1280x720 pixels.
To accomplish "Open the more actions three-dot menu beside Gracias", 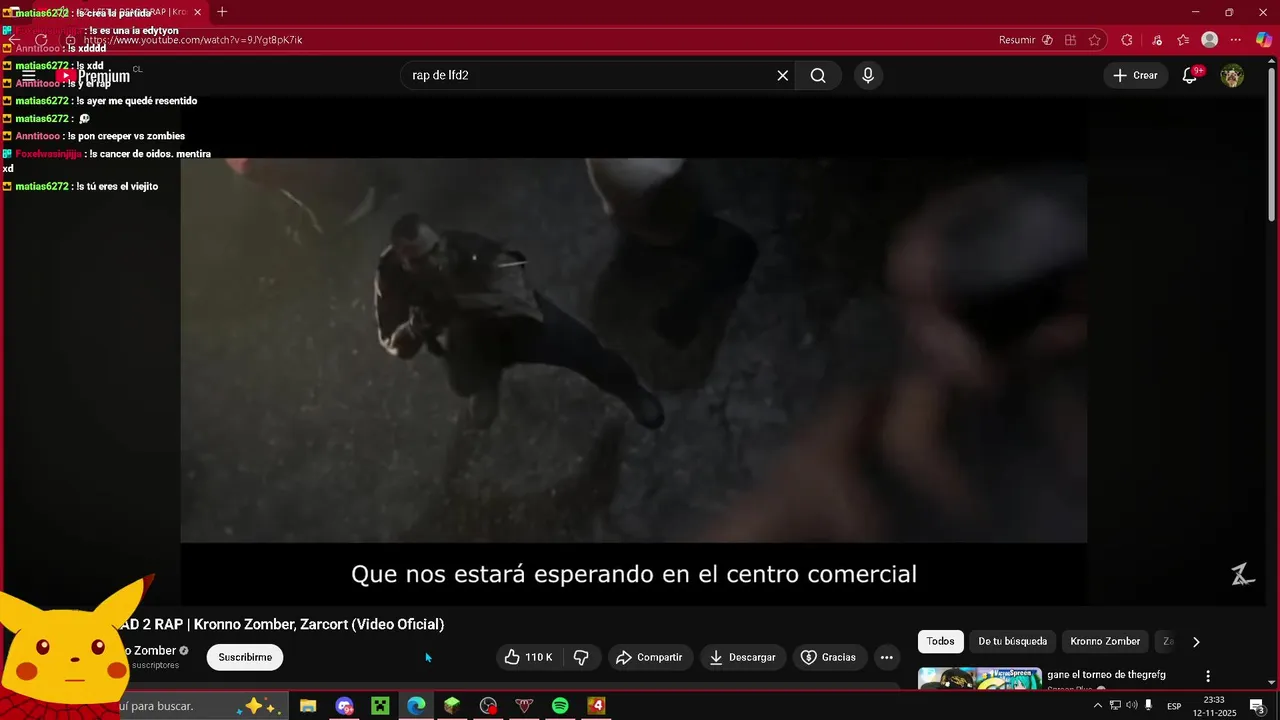I will (x=886, y=657).
